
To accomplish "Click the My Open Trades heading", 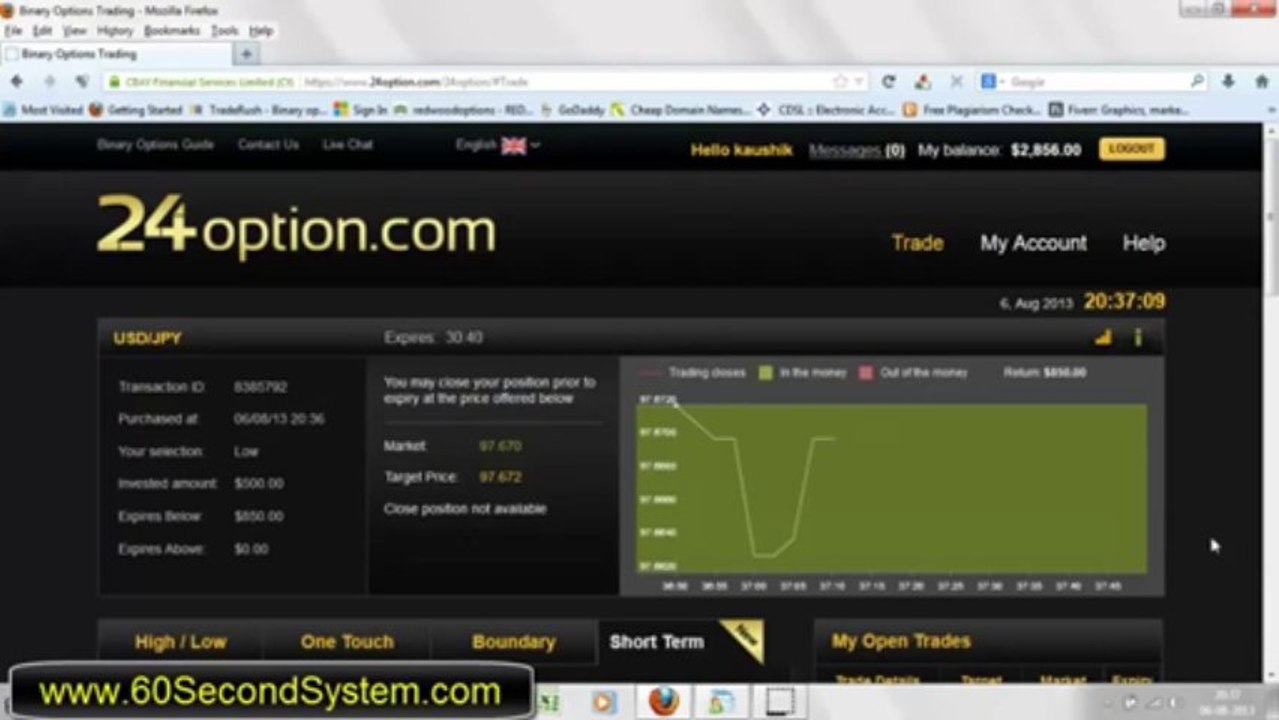I will pos(901,642).
